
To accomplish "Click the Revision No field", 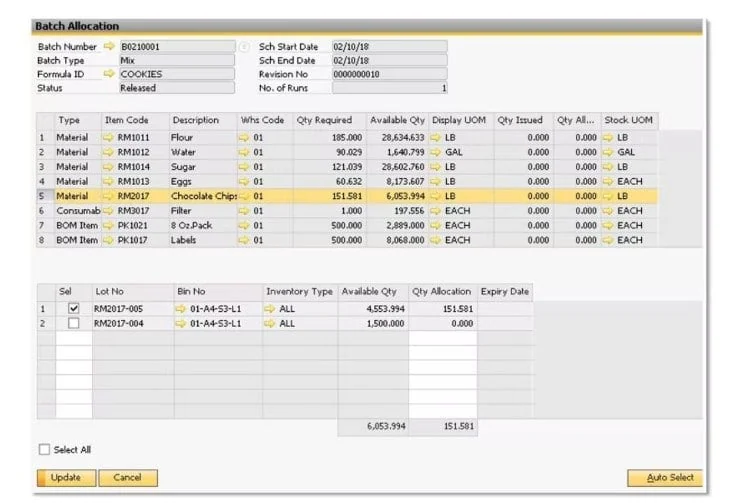I will coord(390,74).
